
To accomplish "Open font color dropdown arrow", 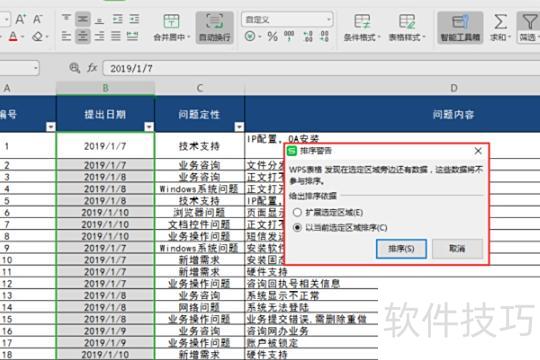I will (x=23, y=37).
